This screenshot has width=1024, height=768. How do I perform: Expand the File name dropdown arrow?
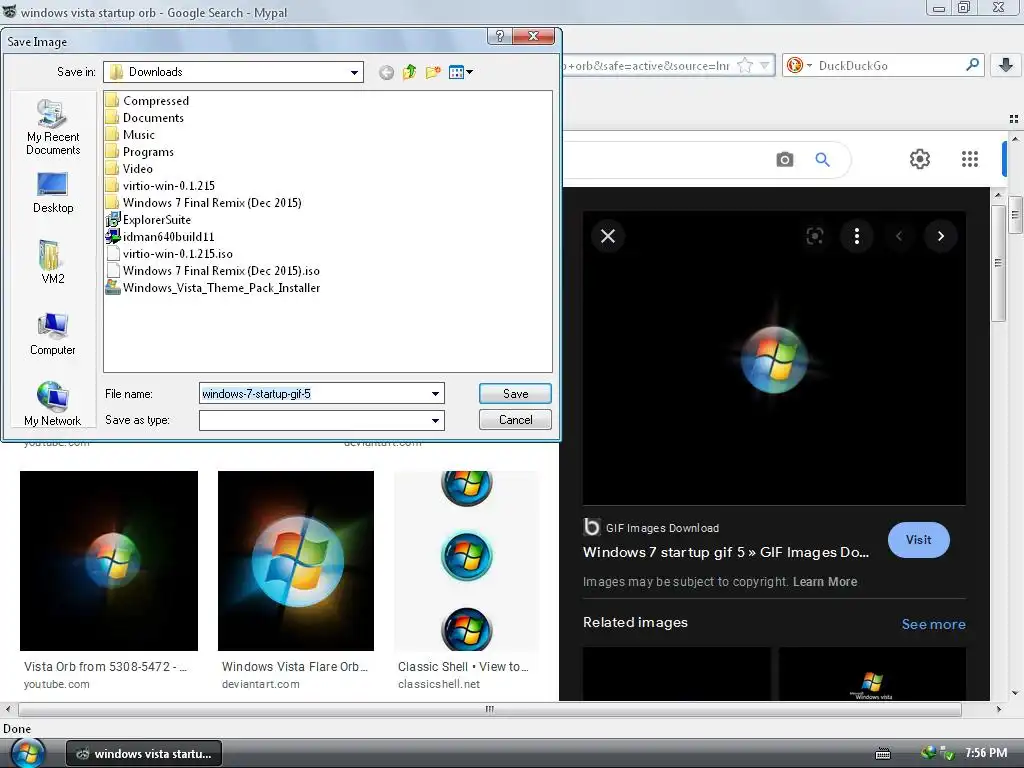tap(435, 394)
